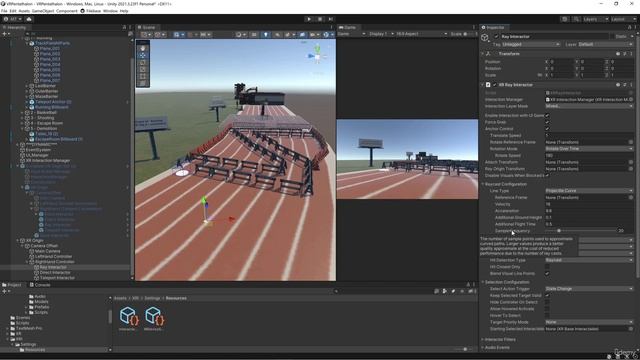Select the Hand tool in Scene overlay
The image size is (640, 360).
(142, 48)
